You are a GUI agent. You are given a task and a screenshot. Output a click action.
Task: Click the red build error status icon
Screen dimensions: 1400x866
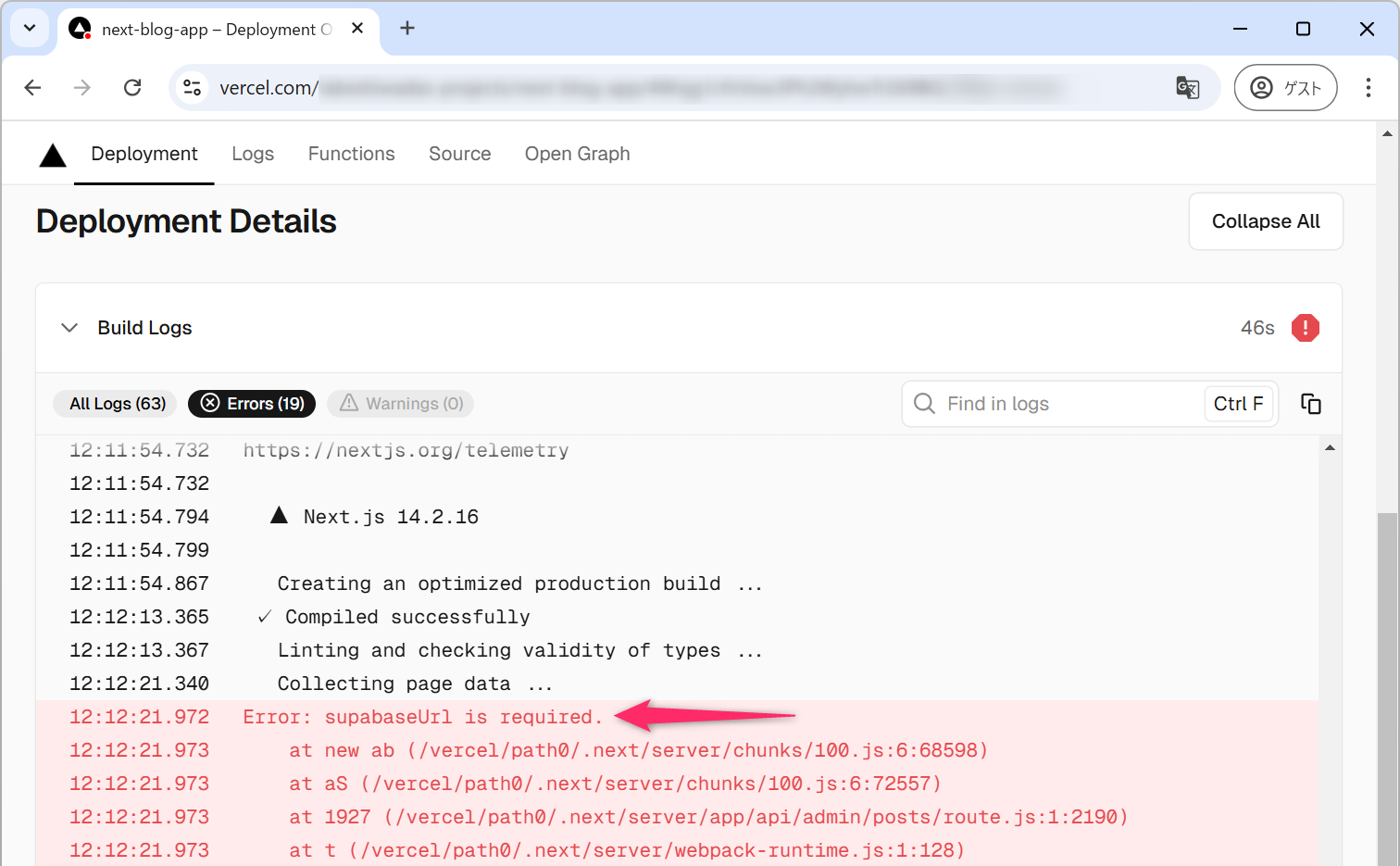pos(1305,328)
